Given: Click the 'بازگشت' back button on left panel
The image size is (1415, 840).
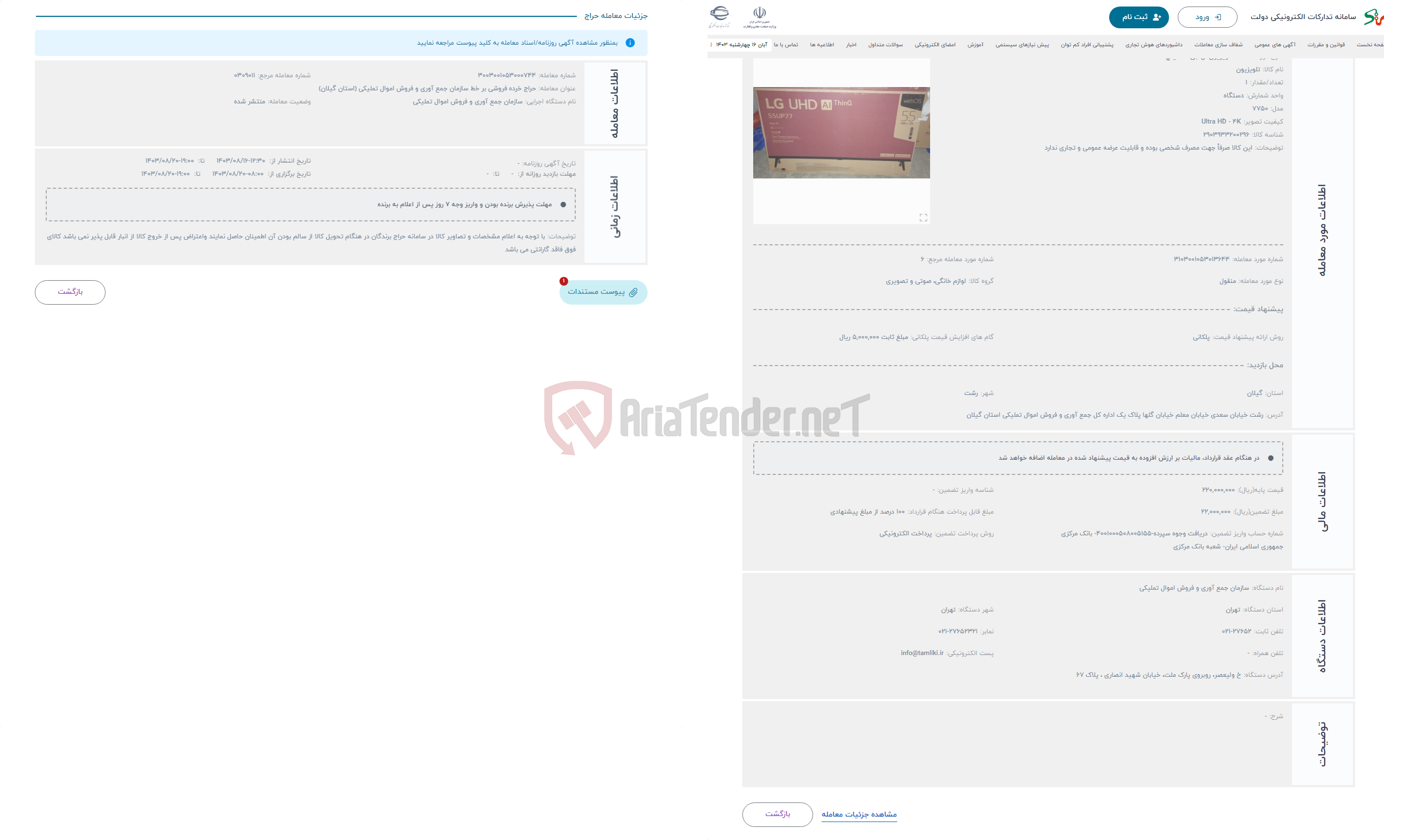Looking at the screenshot, I should point(69,291).
